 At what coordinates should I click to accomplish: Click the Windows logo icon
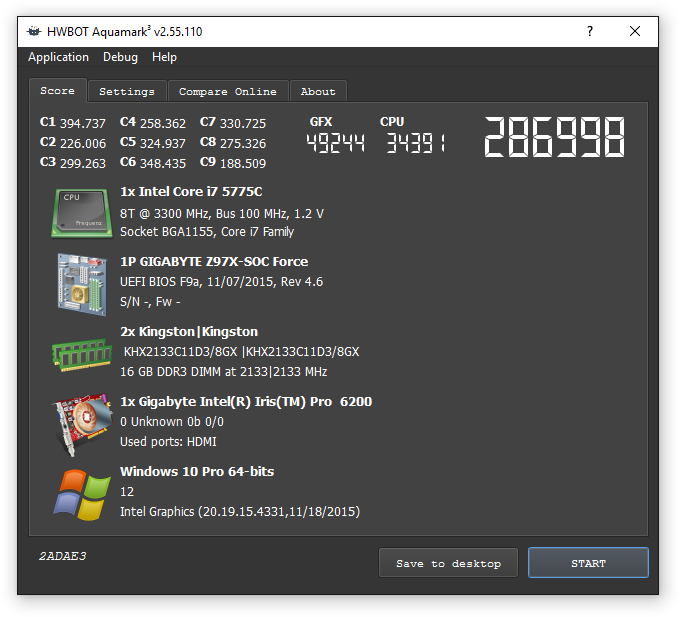82,494
